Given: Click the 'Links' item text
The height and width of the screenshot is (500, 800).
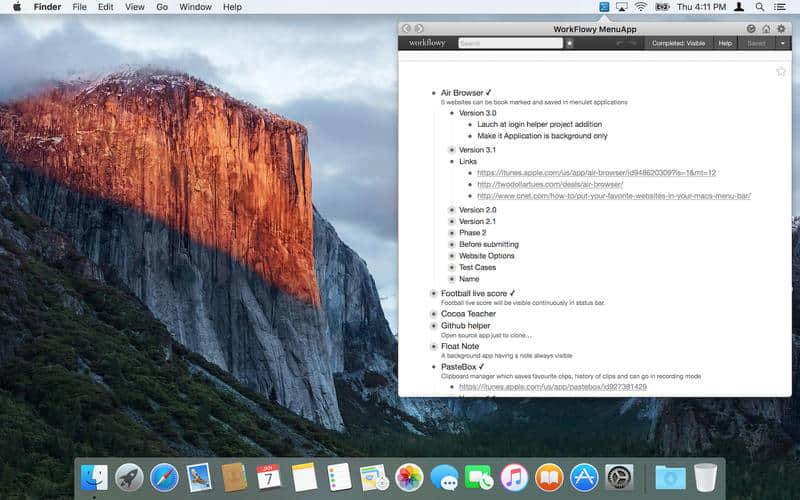Looking at the screenshot, I should tap(468, 161).
